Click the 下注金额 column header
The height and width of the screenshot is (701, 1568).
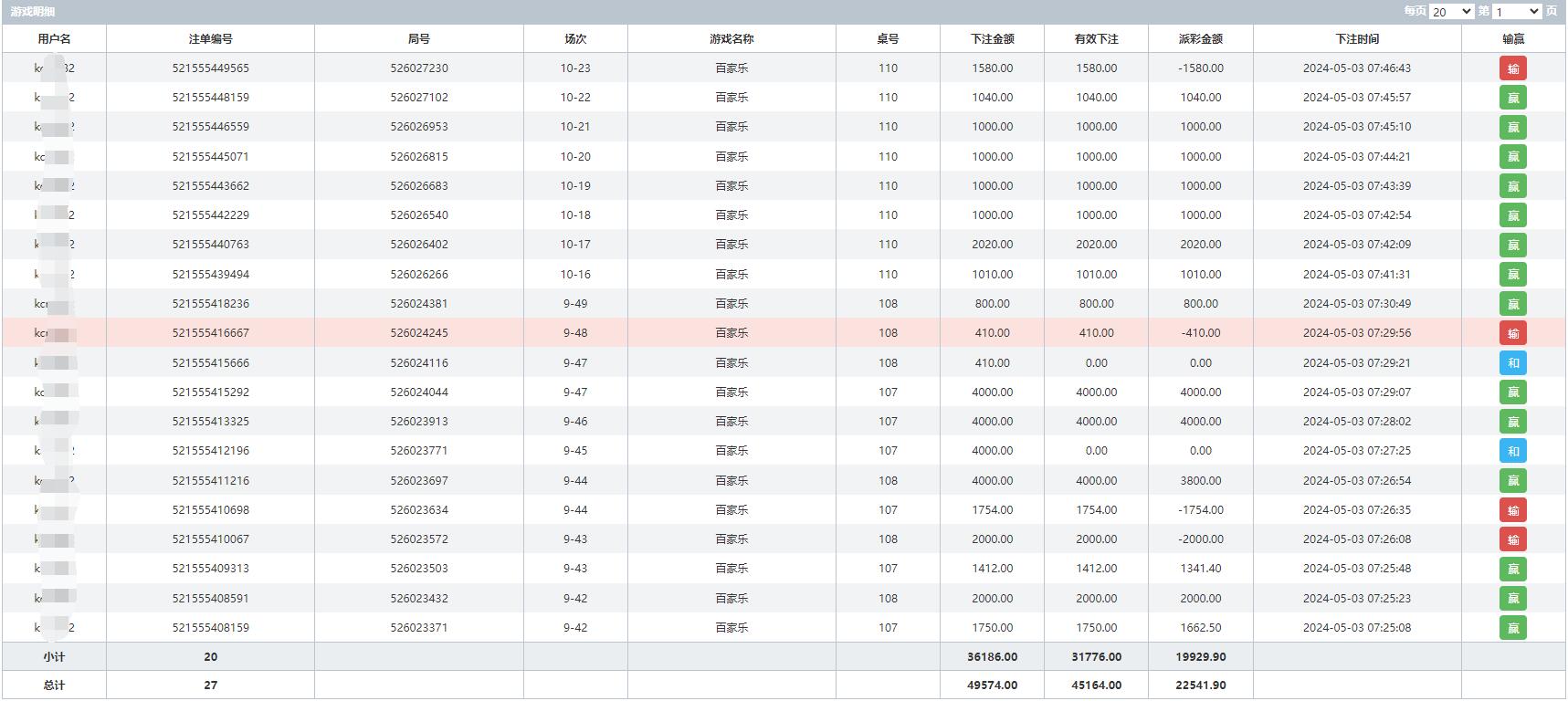(992, 39)
